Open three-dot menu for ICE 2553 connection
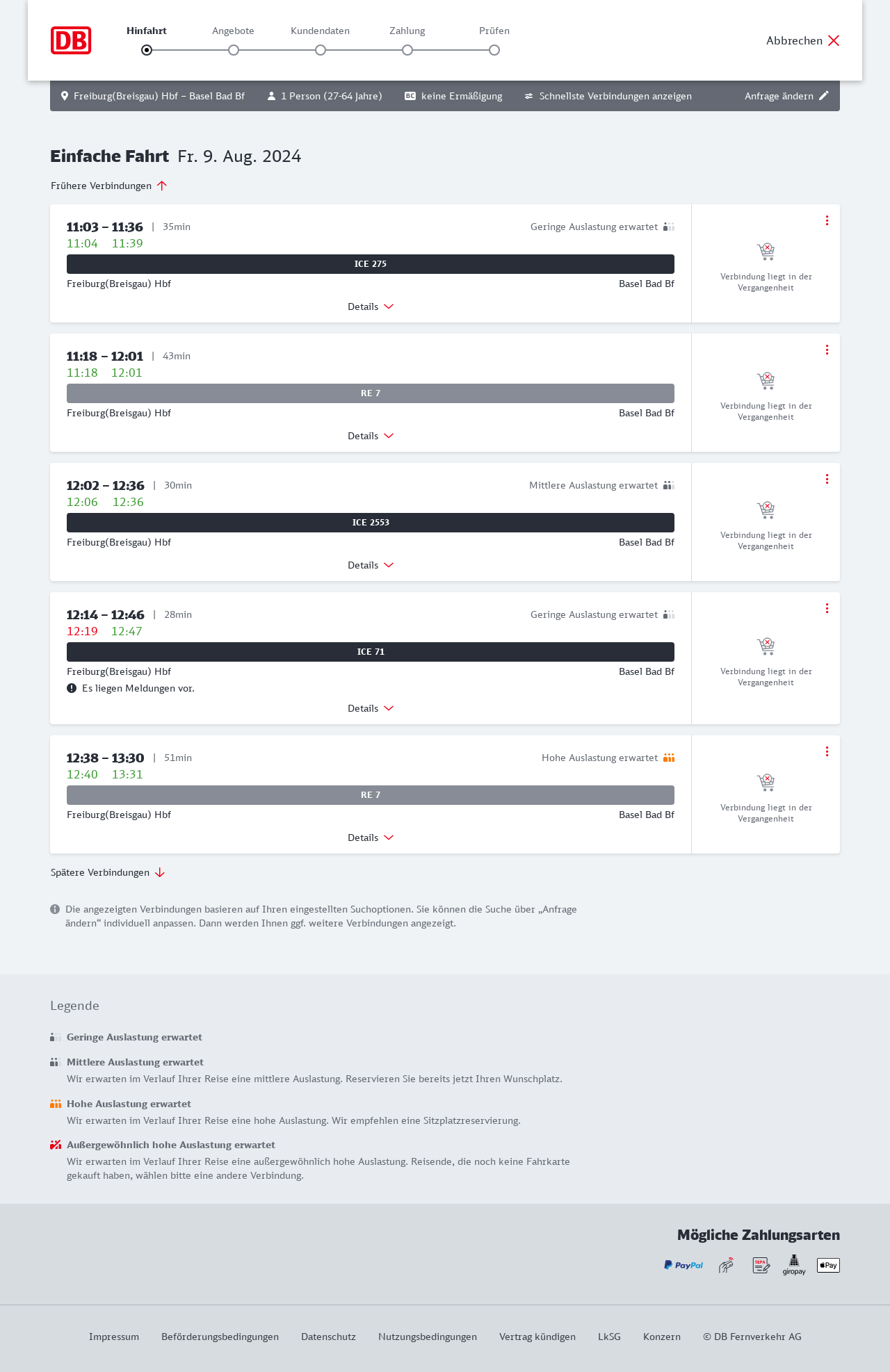The image size is (890, 1372). 827,479
